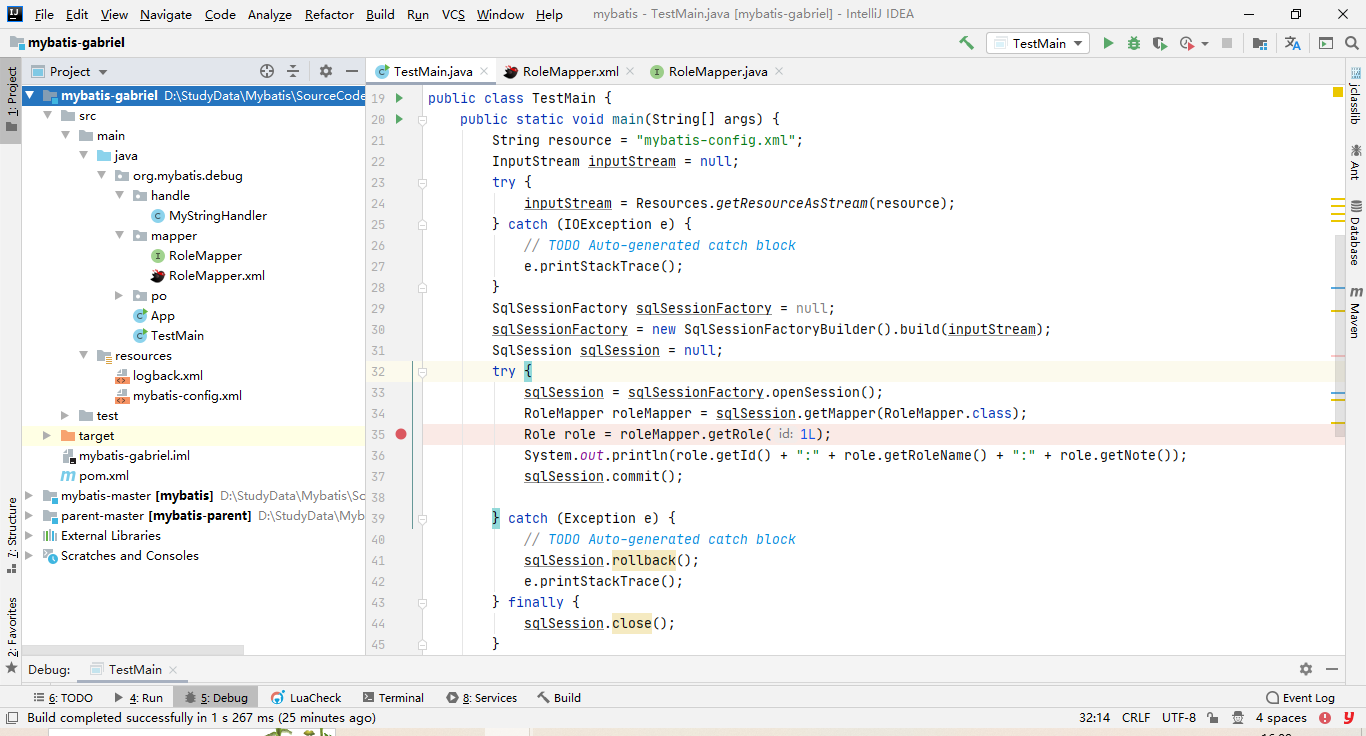
Task: Toggle the Ant side tool window
Action: click(1355, 161)
